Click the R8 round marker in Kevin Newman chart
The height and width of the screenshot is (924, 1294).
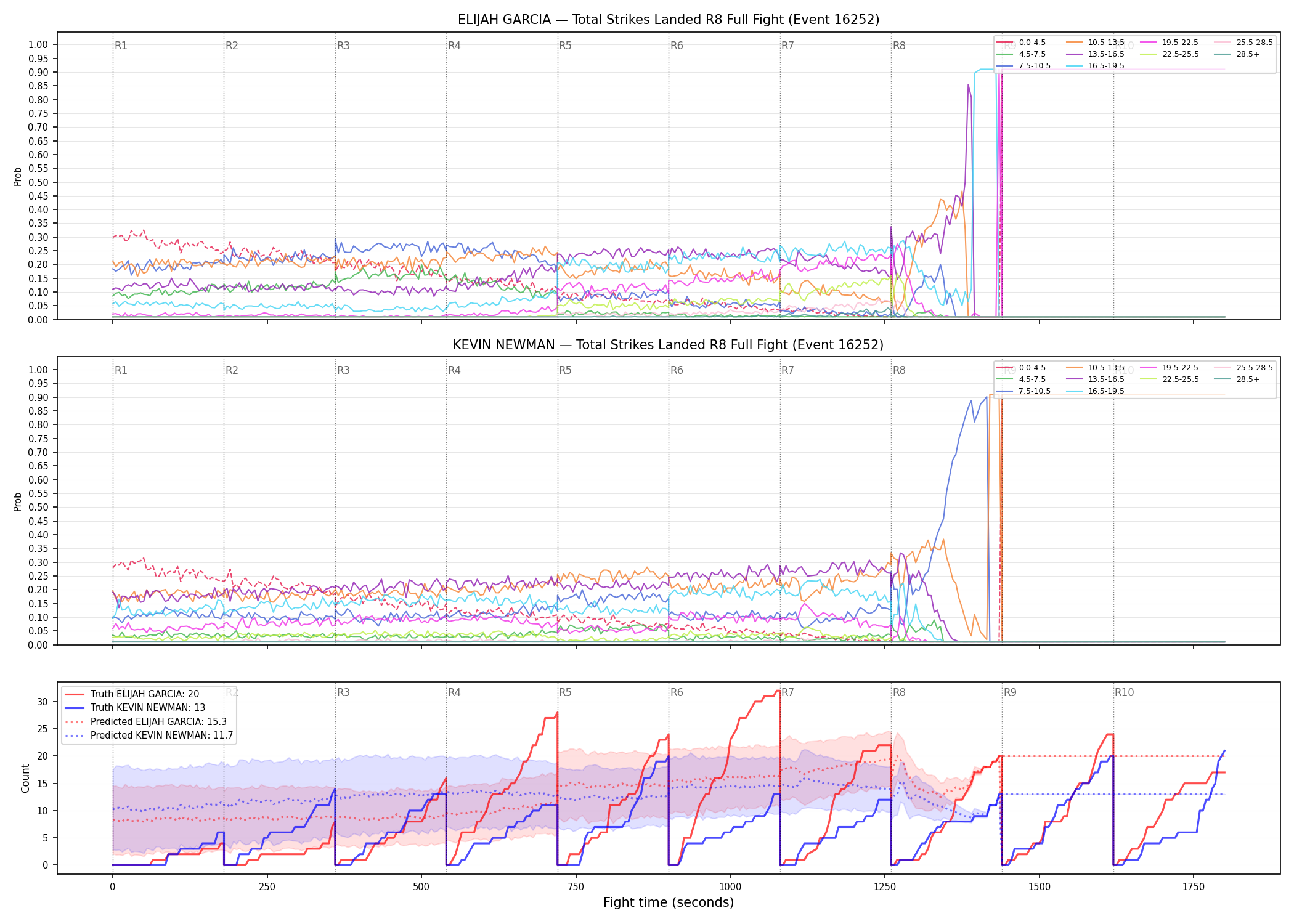[x=899, y=370]
